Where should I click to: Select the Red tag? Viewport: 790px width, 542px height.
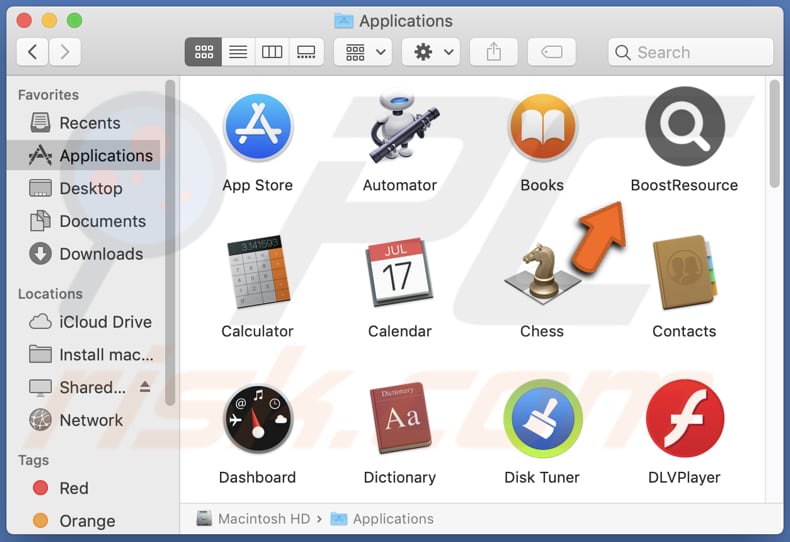tap(84, 488)
